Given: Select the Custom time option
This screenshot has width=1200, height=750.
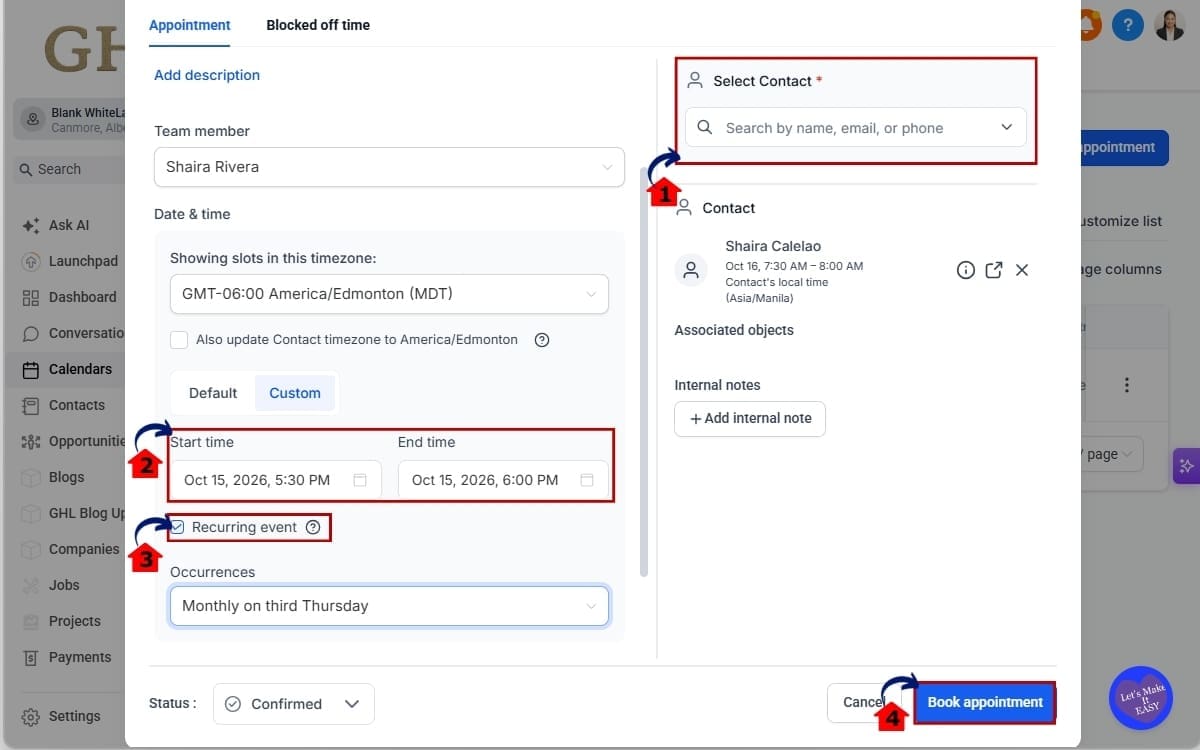Looking at the screenshot, I should point(295,393).
